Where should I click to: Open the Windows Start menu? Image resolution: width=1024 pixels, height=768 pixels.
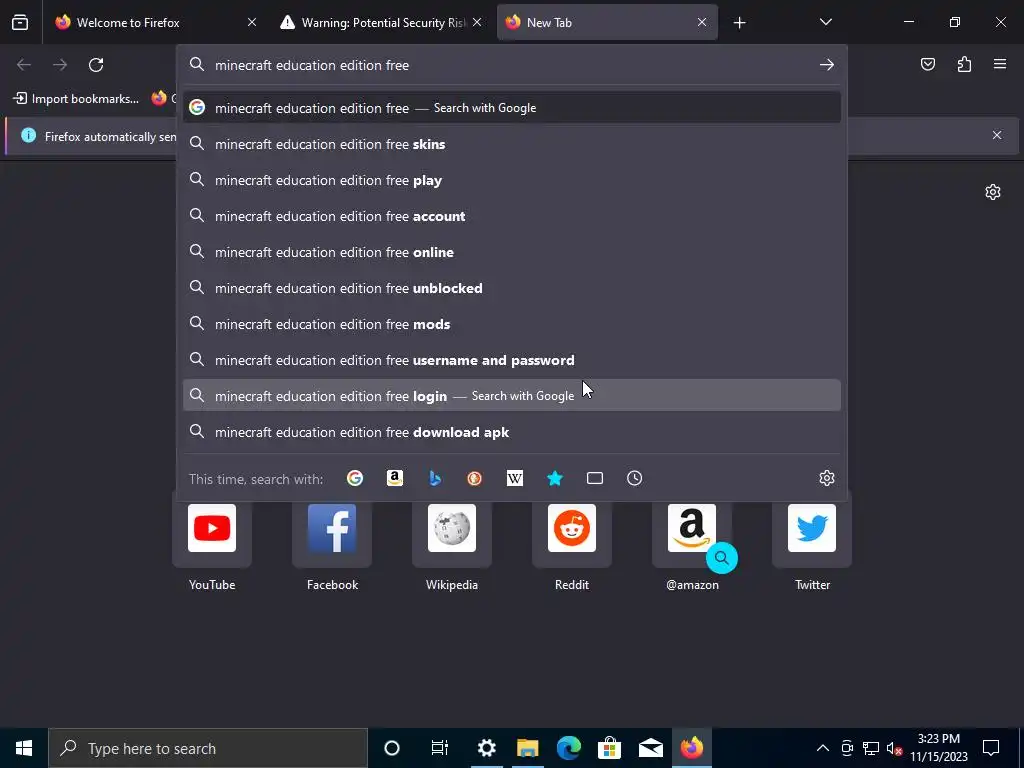coord(24,748)
